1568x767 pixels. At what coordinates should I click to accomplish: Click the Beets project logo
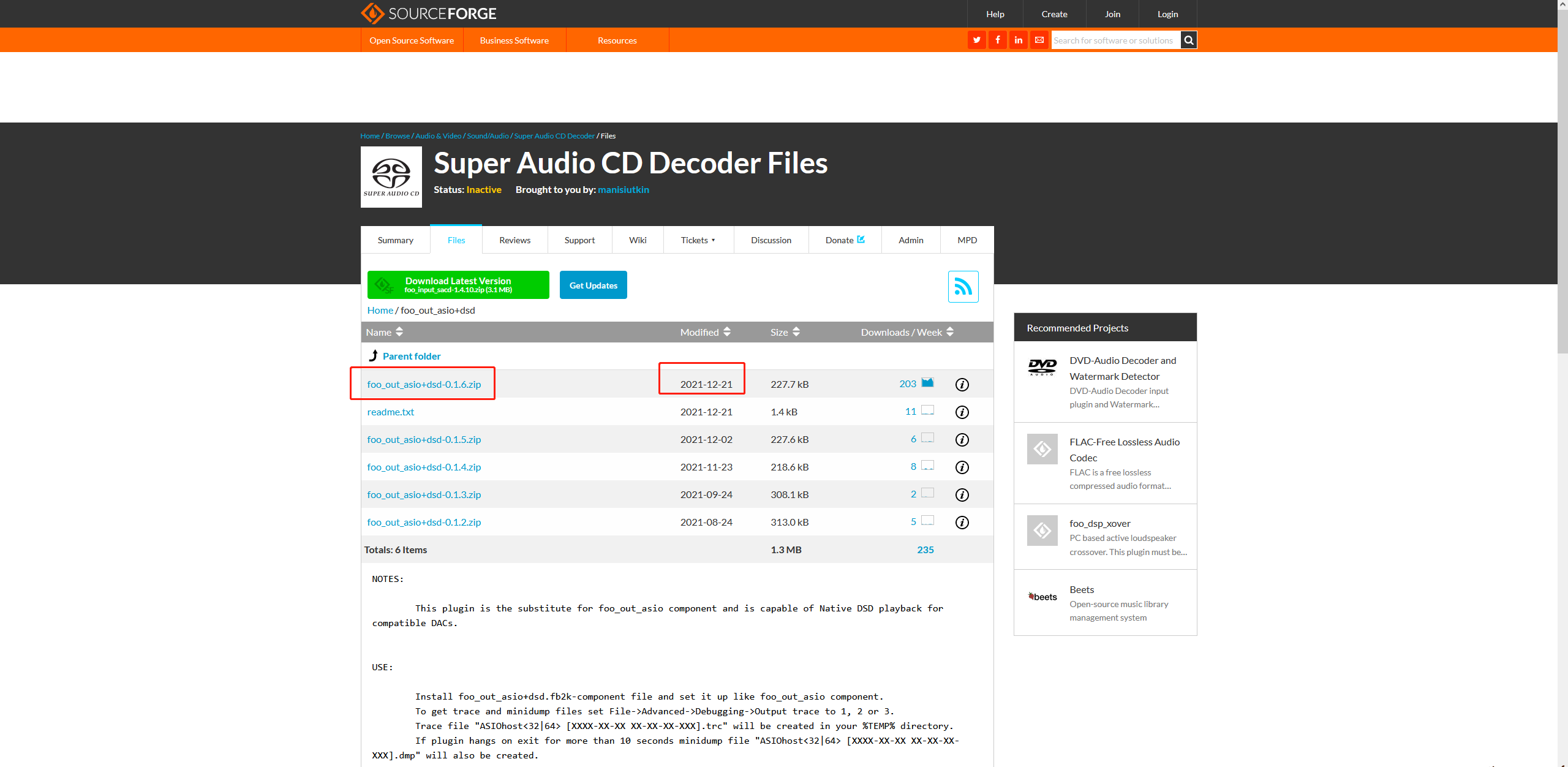point(1042,597)
